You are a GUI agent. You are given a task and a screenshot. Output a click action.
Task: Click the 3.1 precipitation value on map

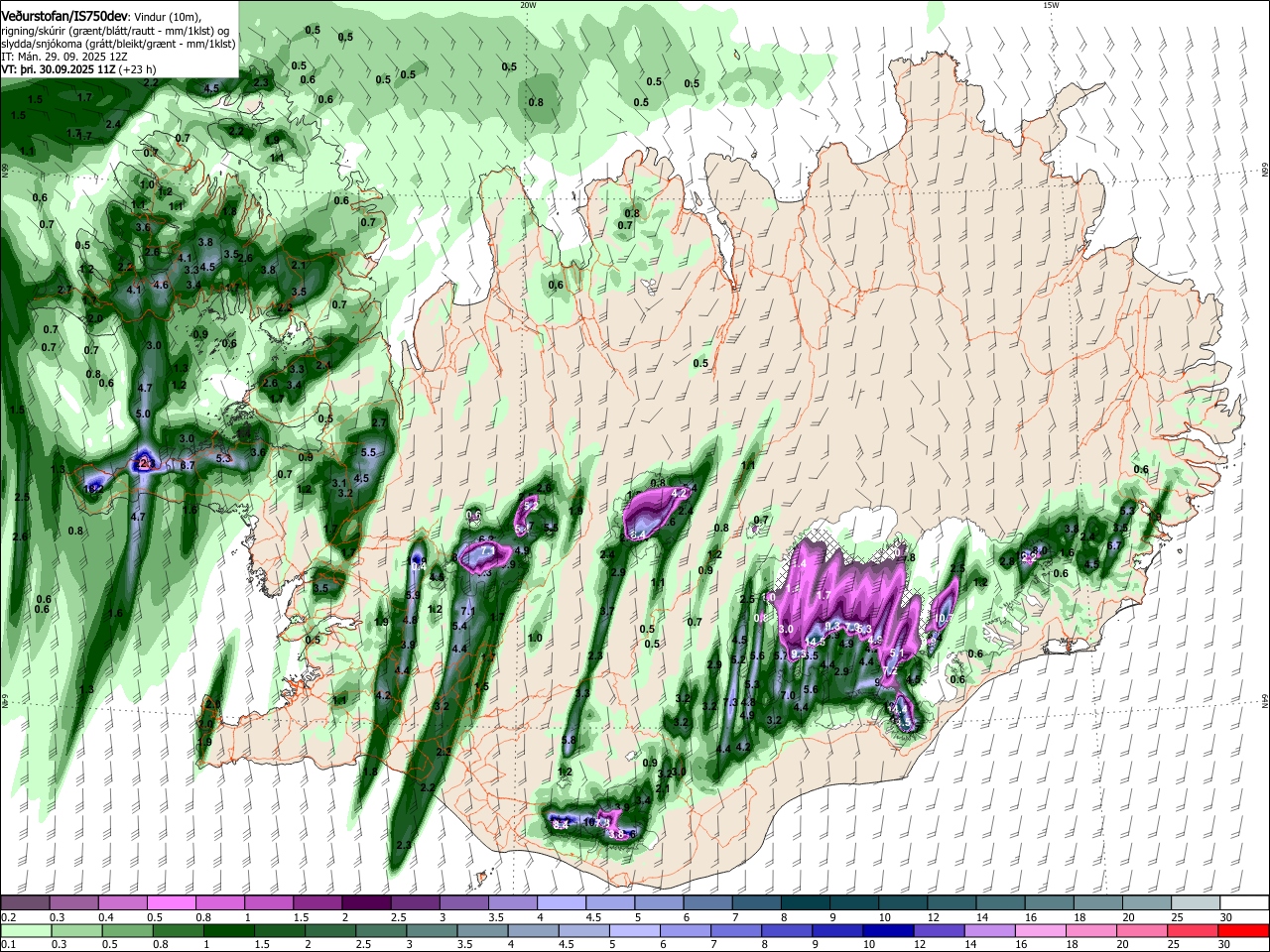click(x=339, y=483)
